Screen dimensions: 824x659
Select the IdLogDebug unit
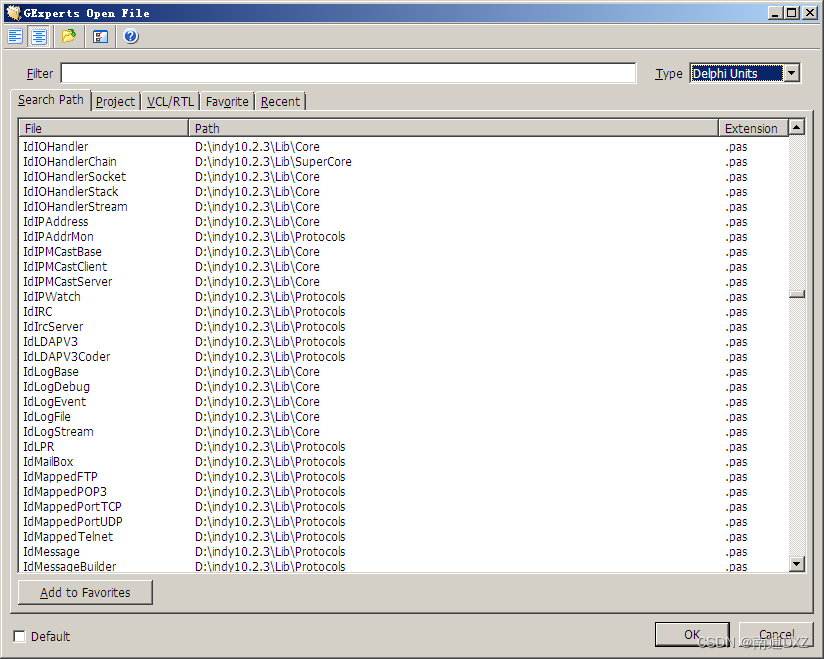tap(404, 387)
